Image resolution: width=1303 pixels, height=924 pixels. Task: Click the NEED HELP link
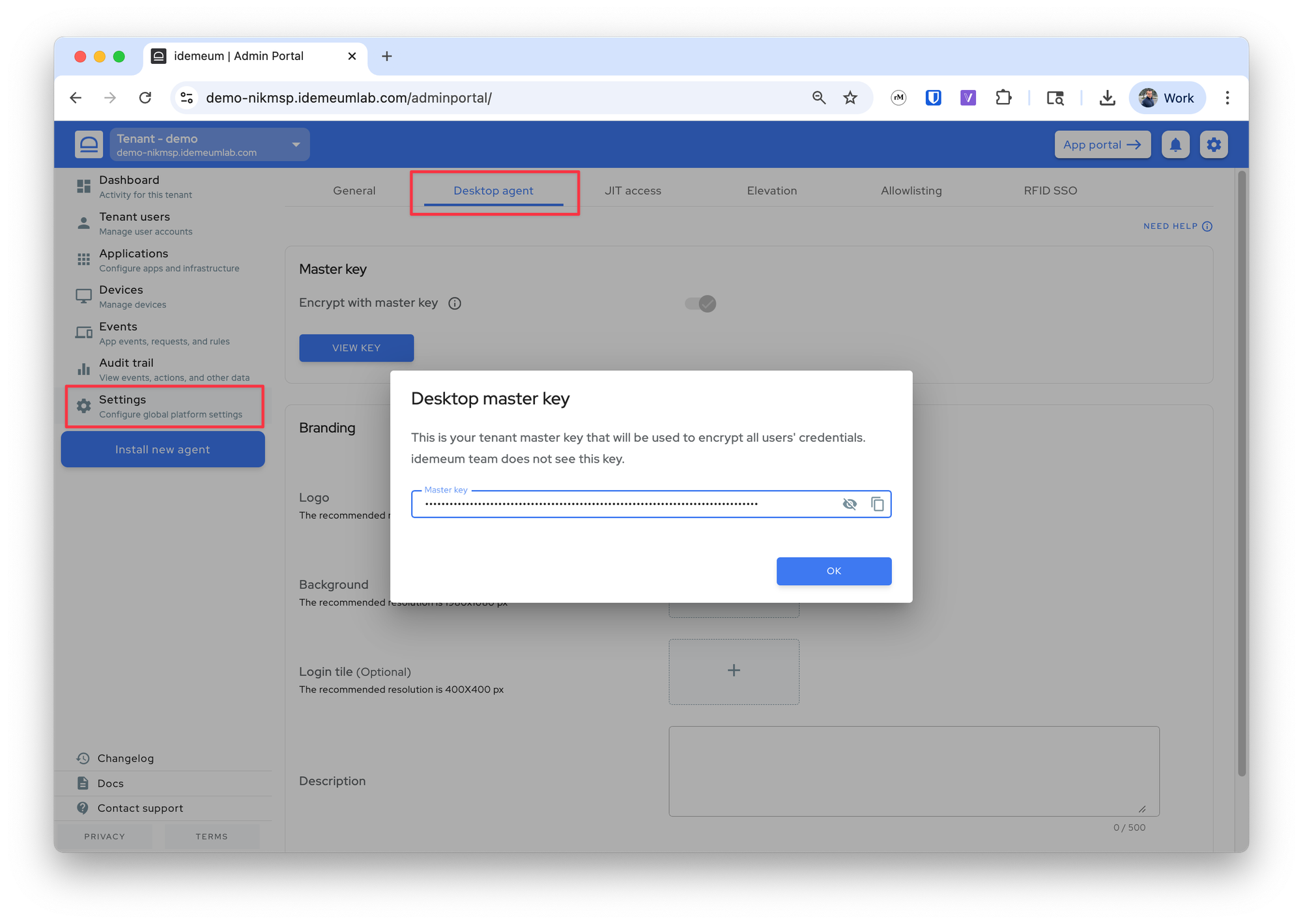click(x=1177, y=226)
